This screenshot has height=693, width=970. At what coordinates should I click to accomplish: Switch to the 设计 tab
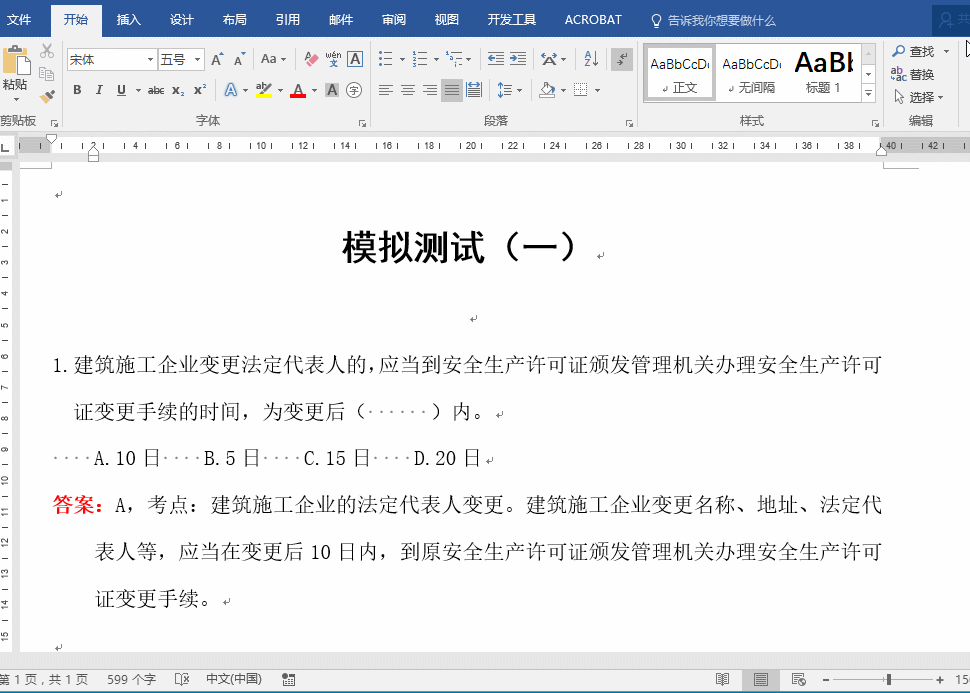(x=182, y=20)
